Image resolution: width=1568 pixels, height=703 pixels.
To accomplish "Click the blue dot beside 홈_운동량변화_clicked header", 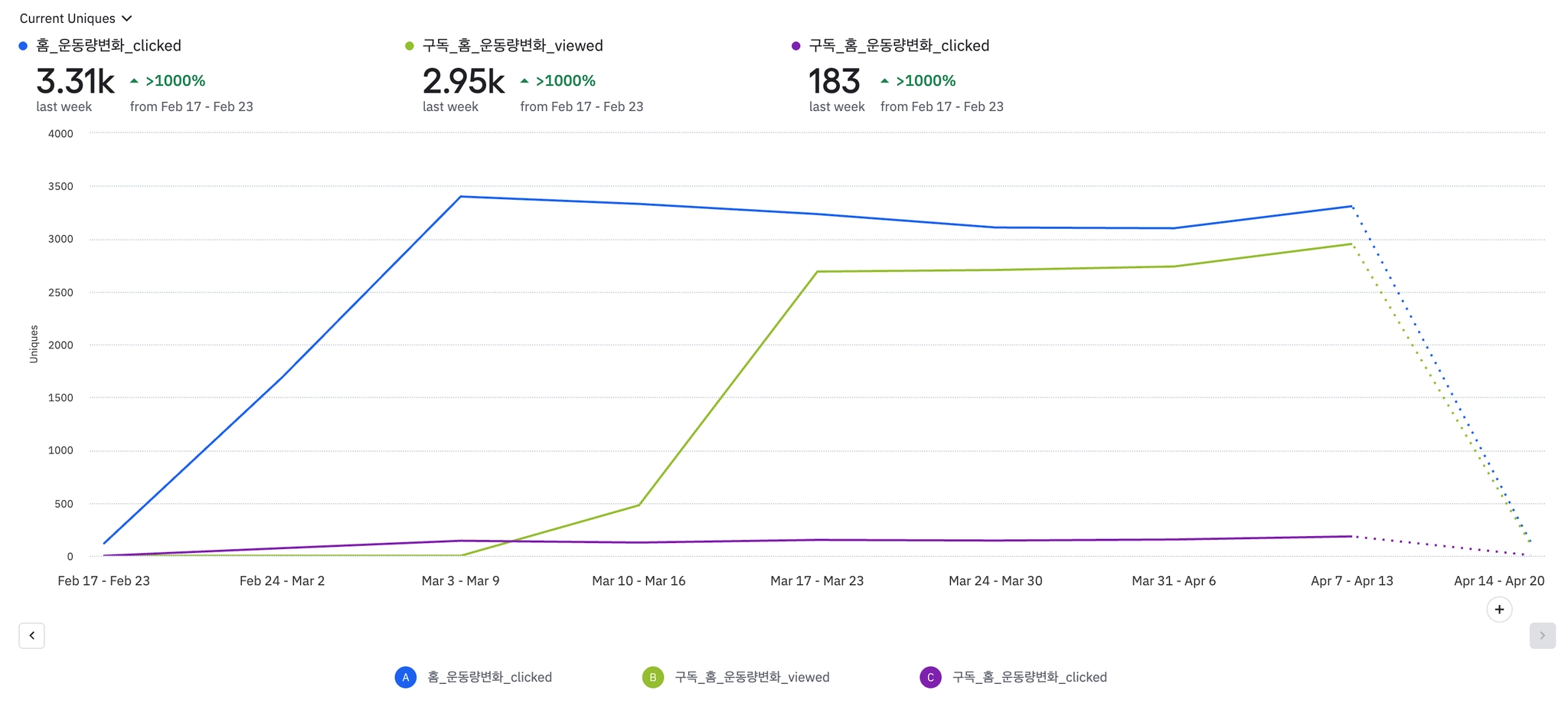I will coord(23,46).
